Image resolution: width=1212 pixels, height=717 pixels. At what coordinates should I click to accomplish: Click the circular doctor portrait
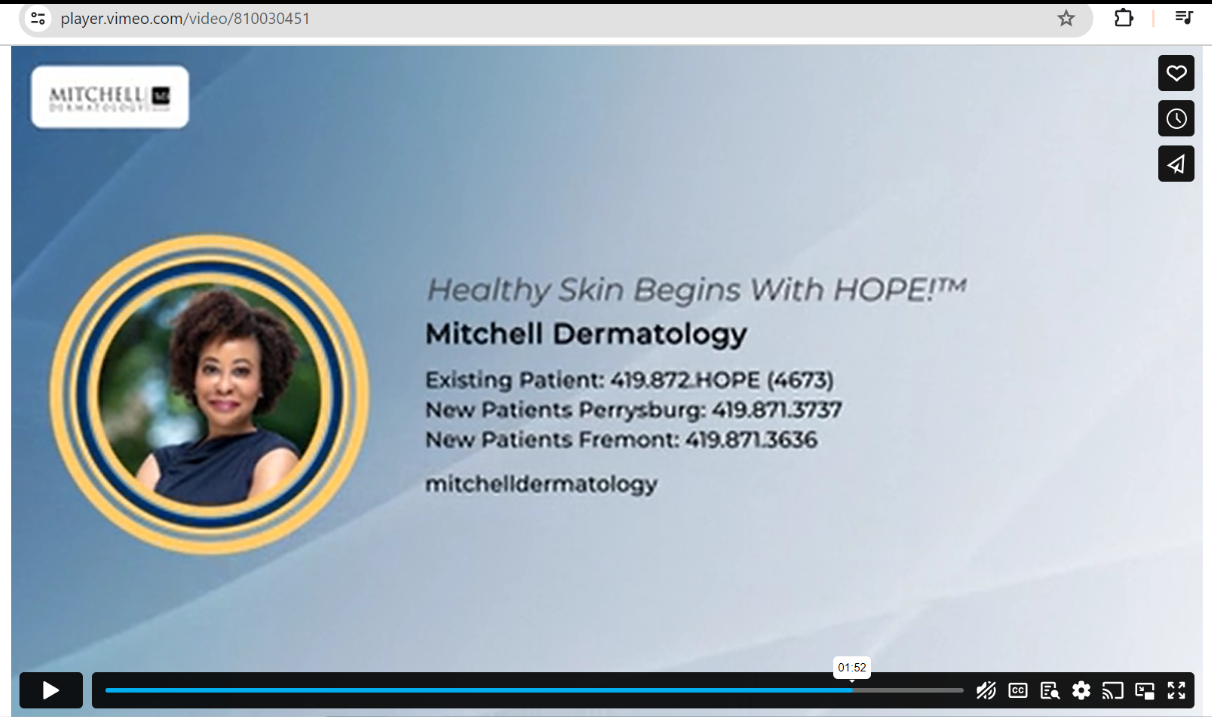pos(210,395)
